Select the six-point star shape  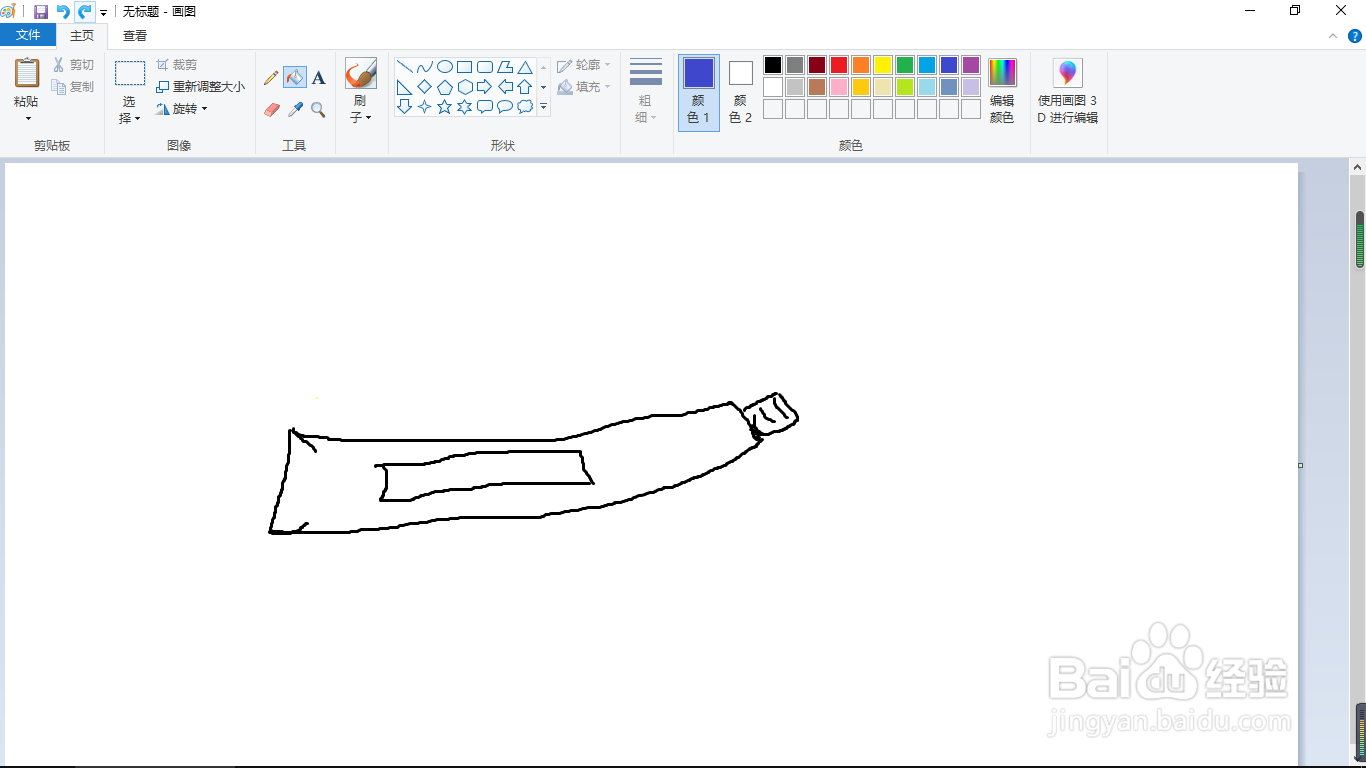[x=465, y=107]
